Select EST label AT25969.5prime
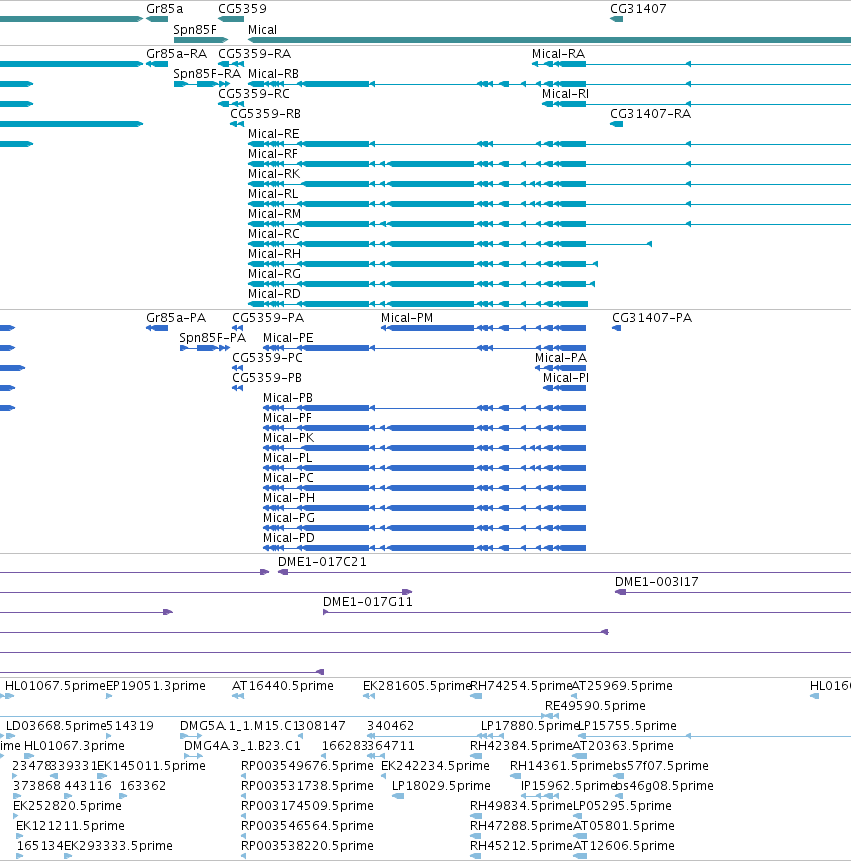 [622, 686]
